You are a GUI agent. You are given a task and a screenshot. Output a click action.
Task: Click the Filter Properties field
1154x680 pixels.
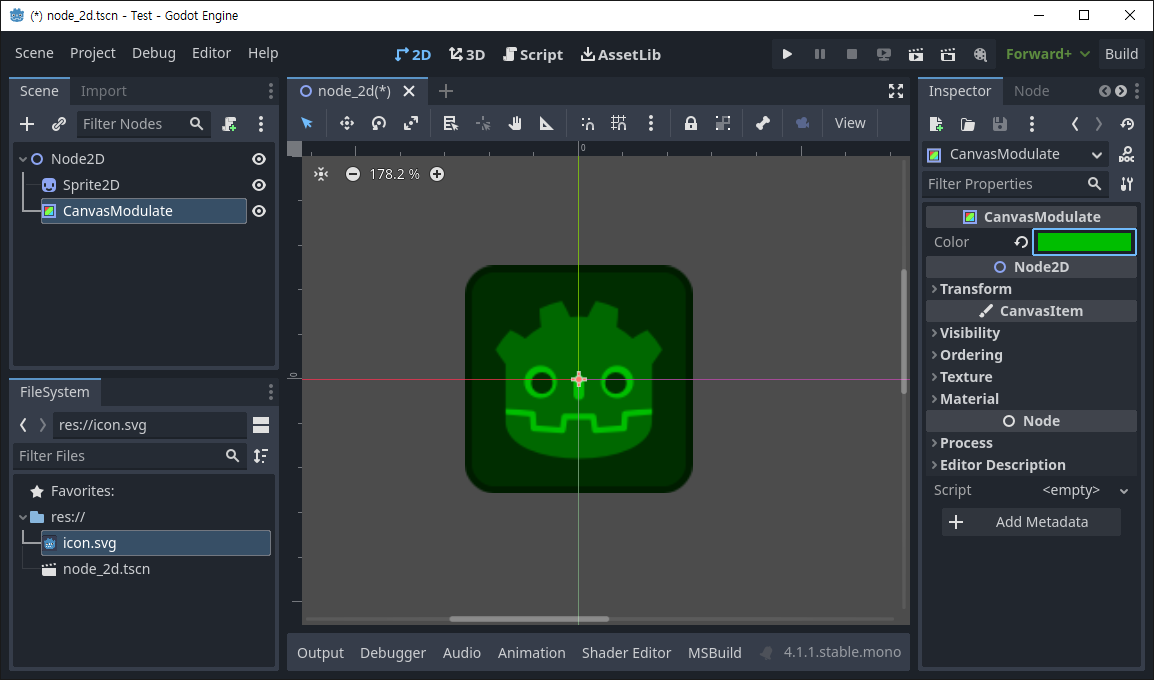(x=1015, y=184)
